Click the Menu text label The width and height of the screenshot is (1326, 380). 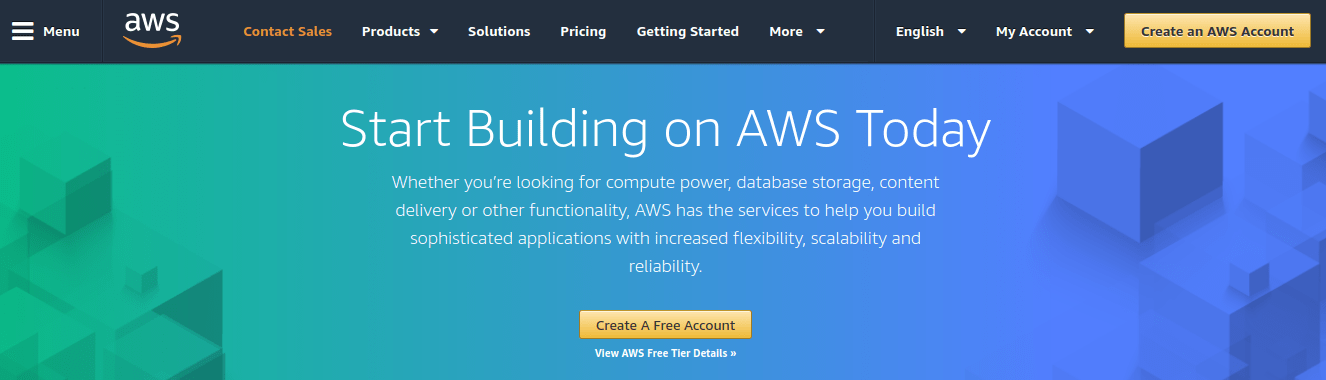coord(61,31)
